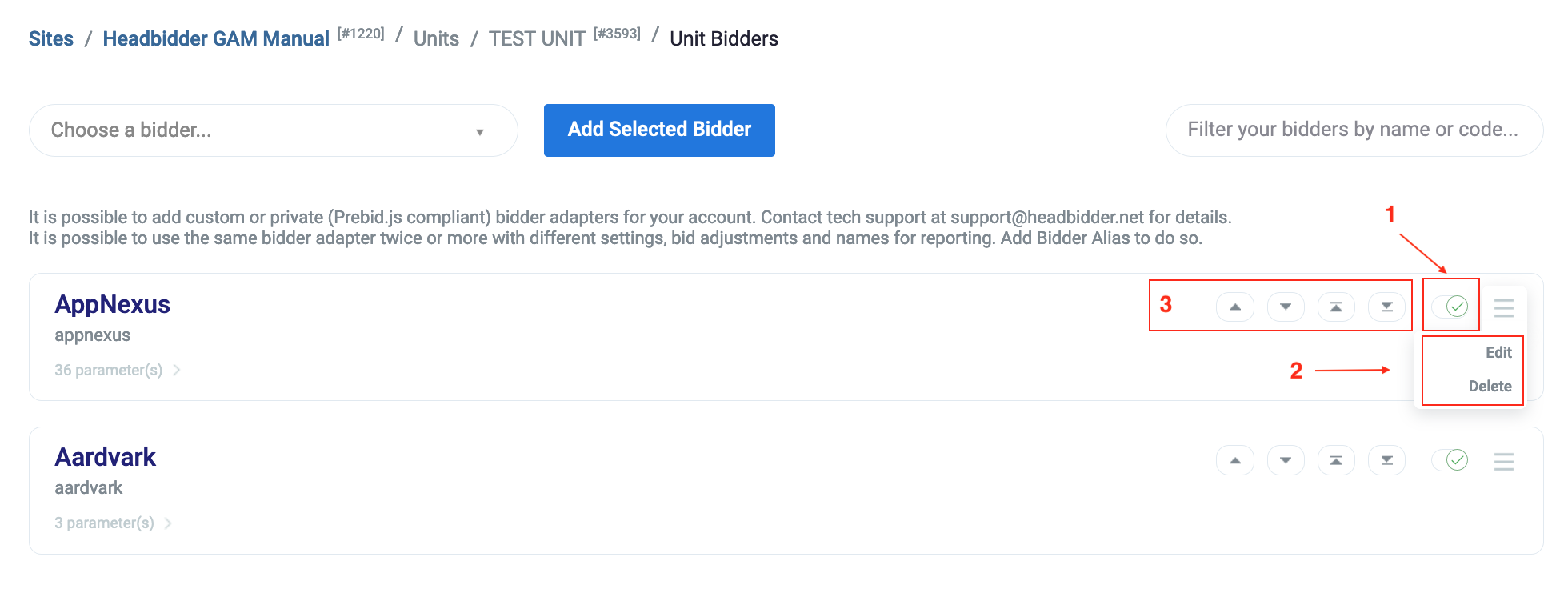
Task: Click the Add Selected Bidder button
Action: (x=659, y=130)
